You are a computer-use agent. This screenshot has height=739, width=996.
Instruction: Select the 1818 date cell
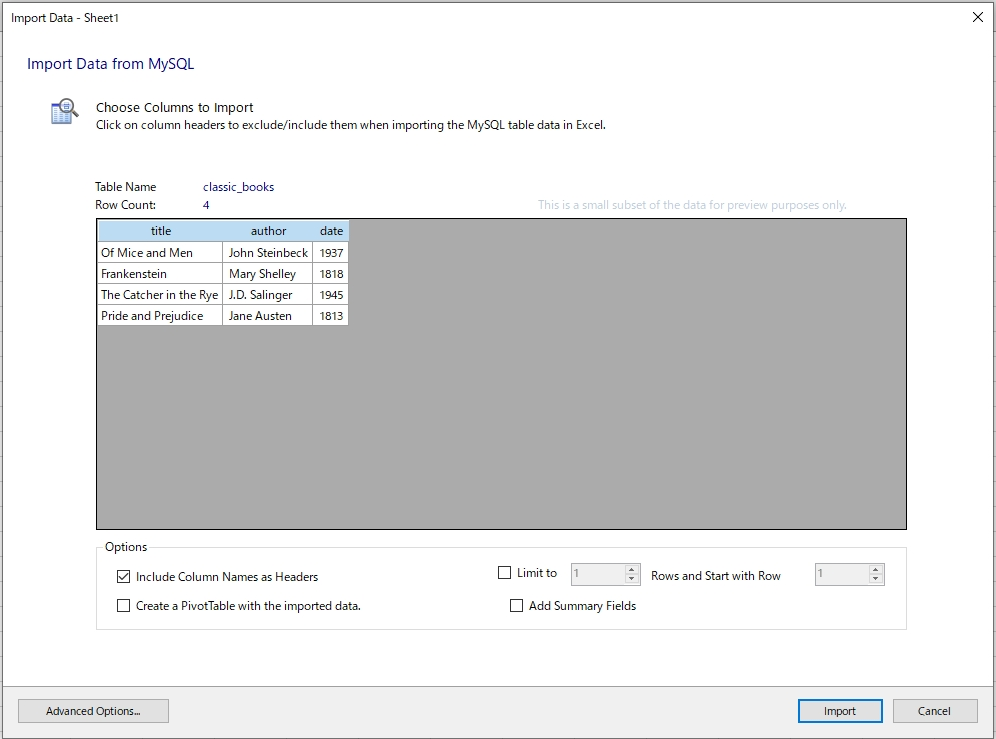[331, 274]
